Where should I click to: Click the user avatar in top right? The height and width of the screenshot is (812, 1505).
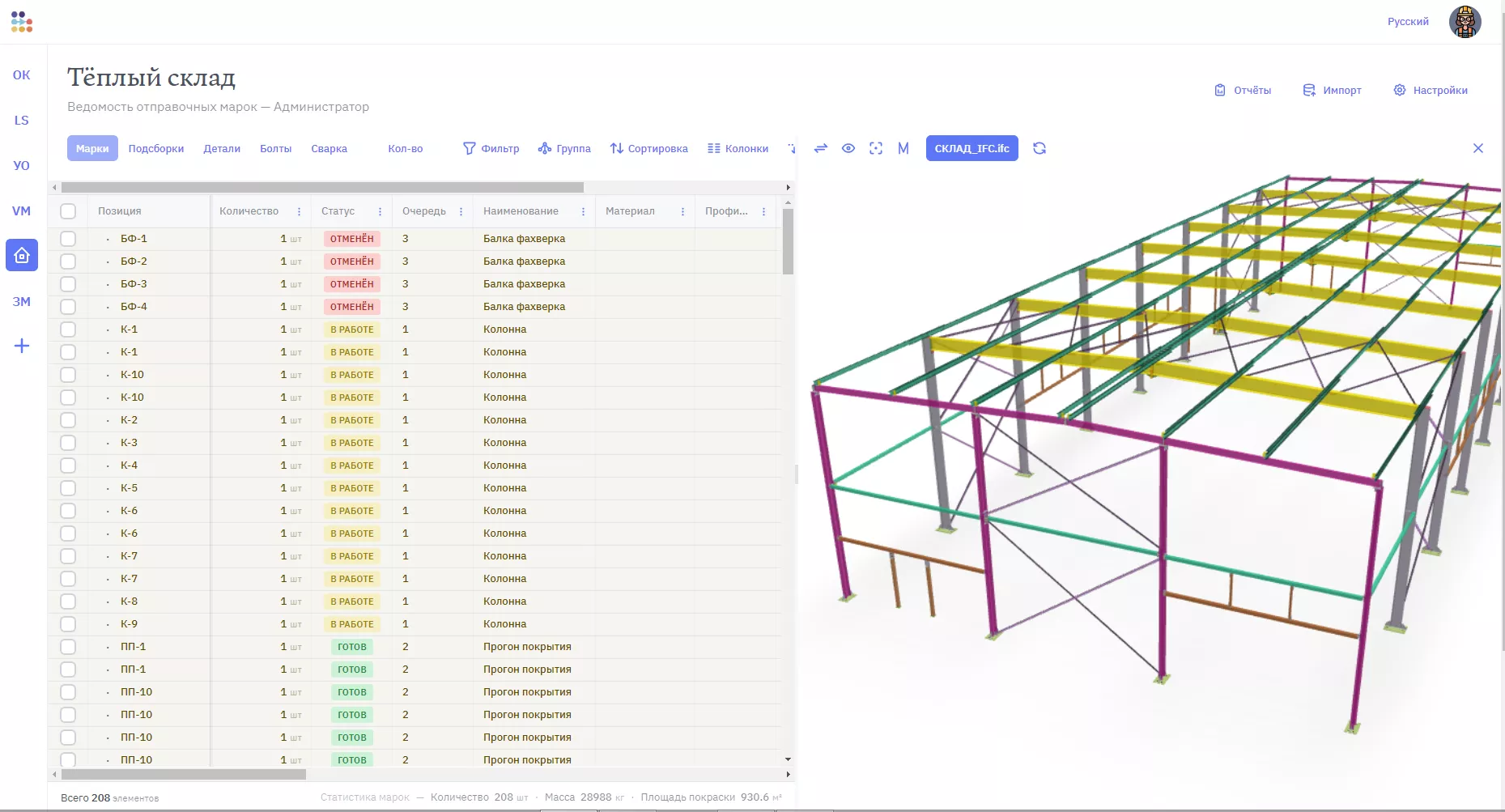click(1465, 22)
